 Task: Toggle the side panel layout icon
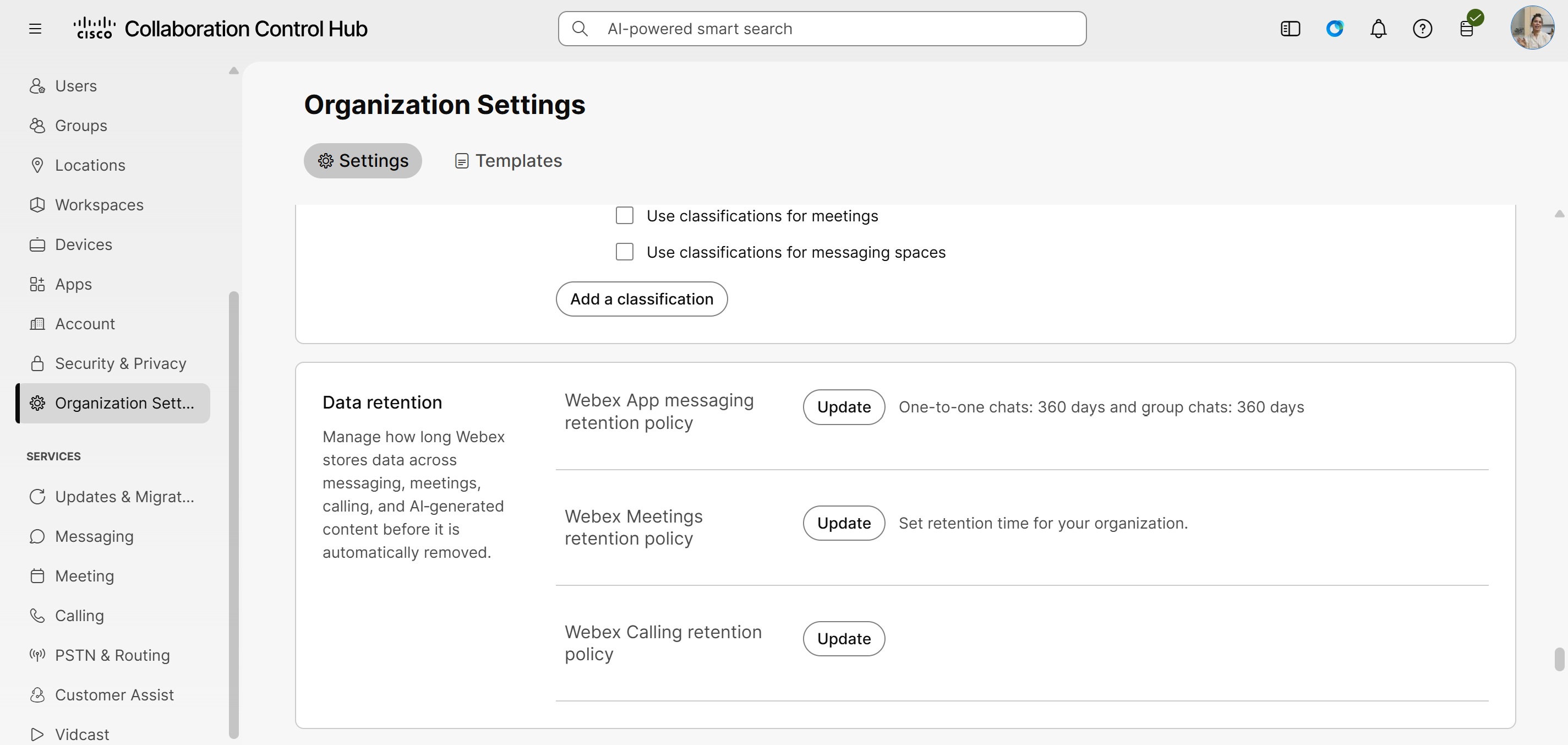pos(1290,29)
